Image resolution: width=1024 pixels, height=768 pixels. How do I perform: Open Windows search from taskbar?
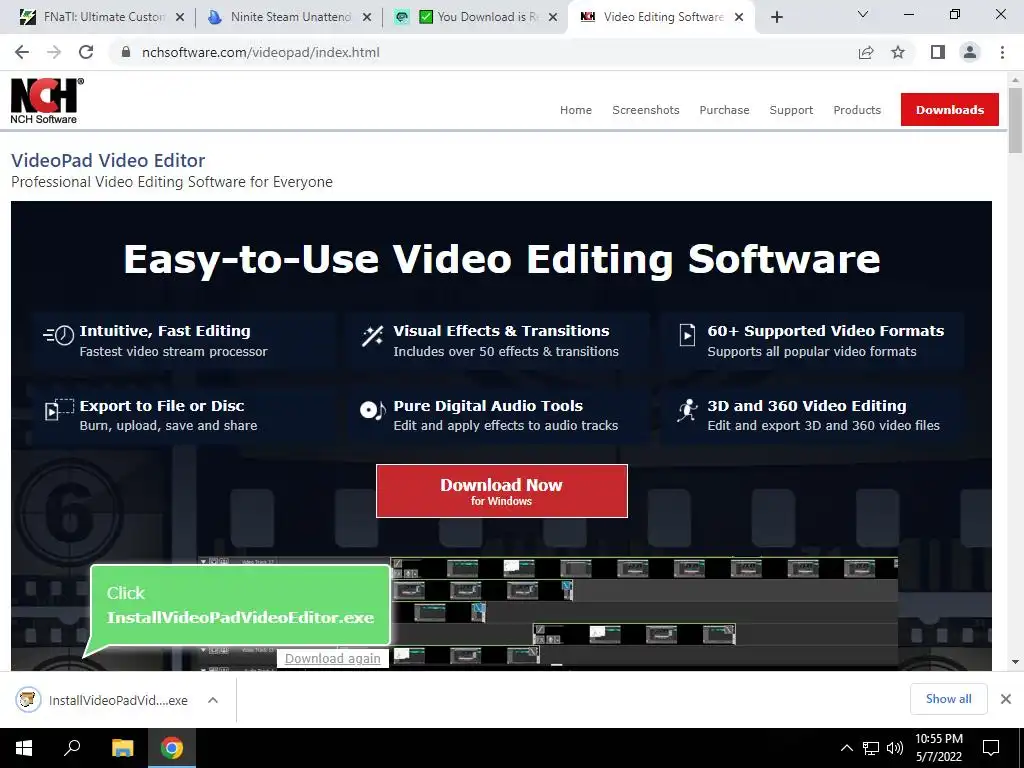click(x=72, y=748)
